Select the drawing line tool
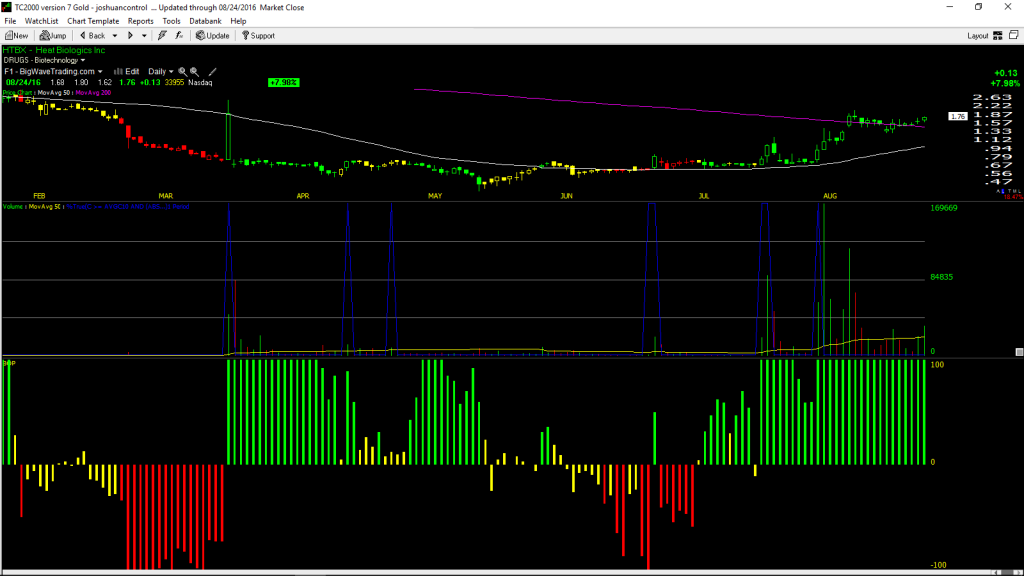 [x=212, y=72]
